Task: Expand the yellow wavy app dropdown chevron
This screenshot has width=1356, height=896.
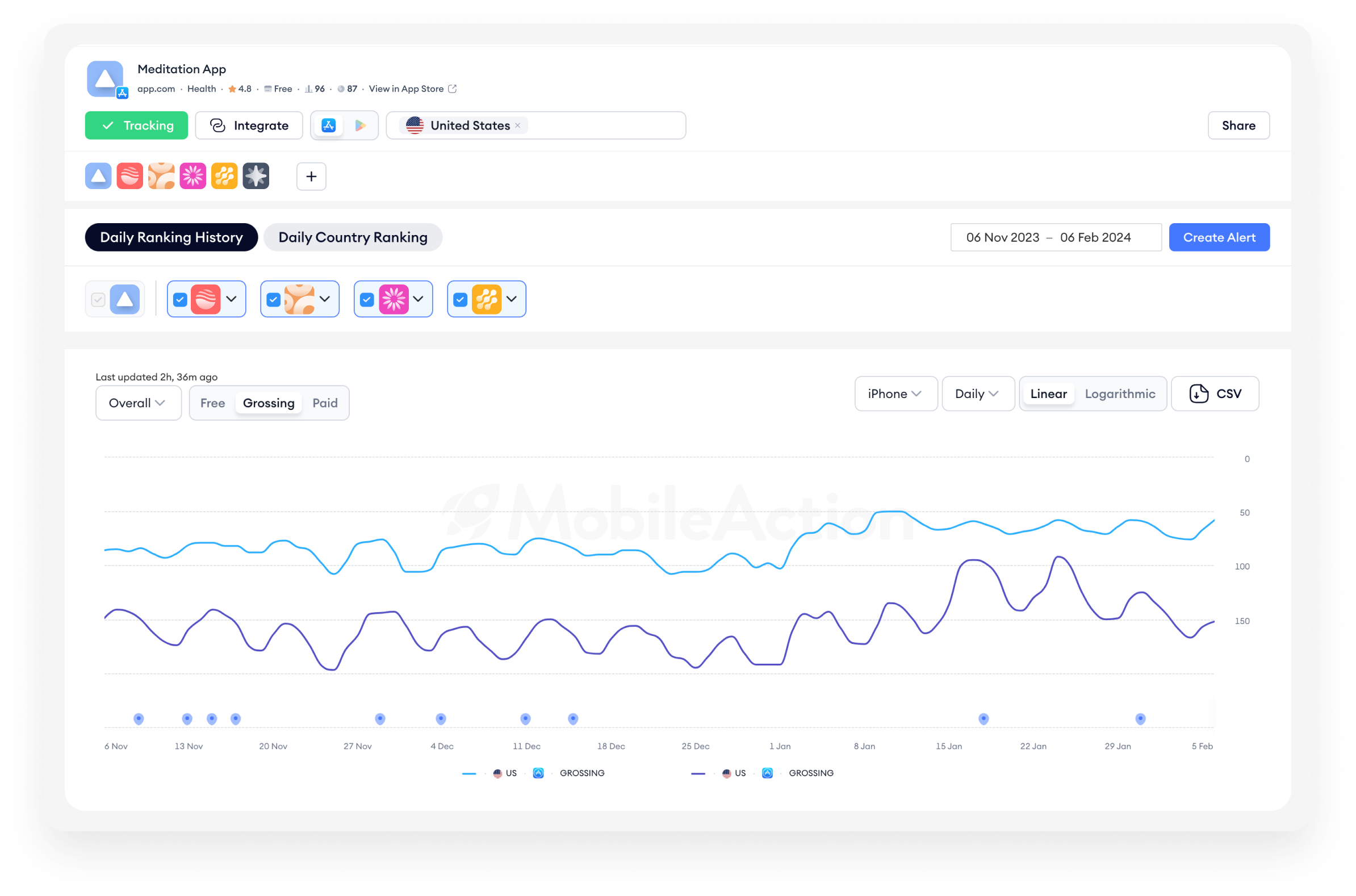Action: click(512, 299)
